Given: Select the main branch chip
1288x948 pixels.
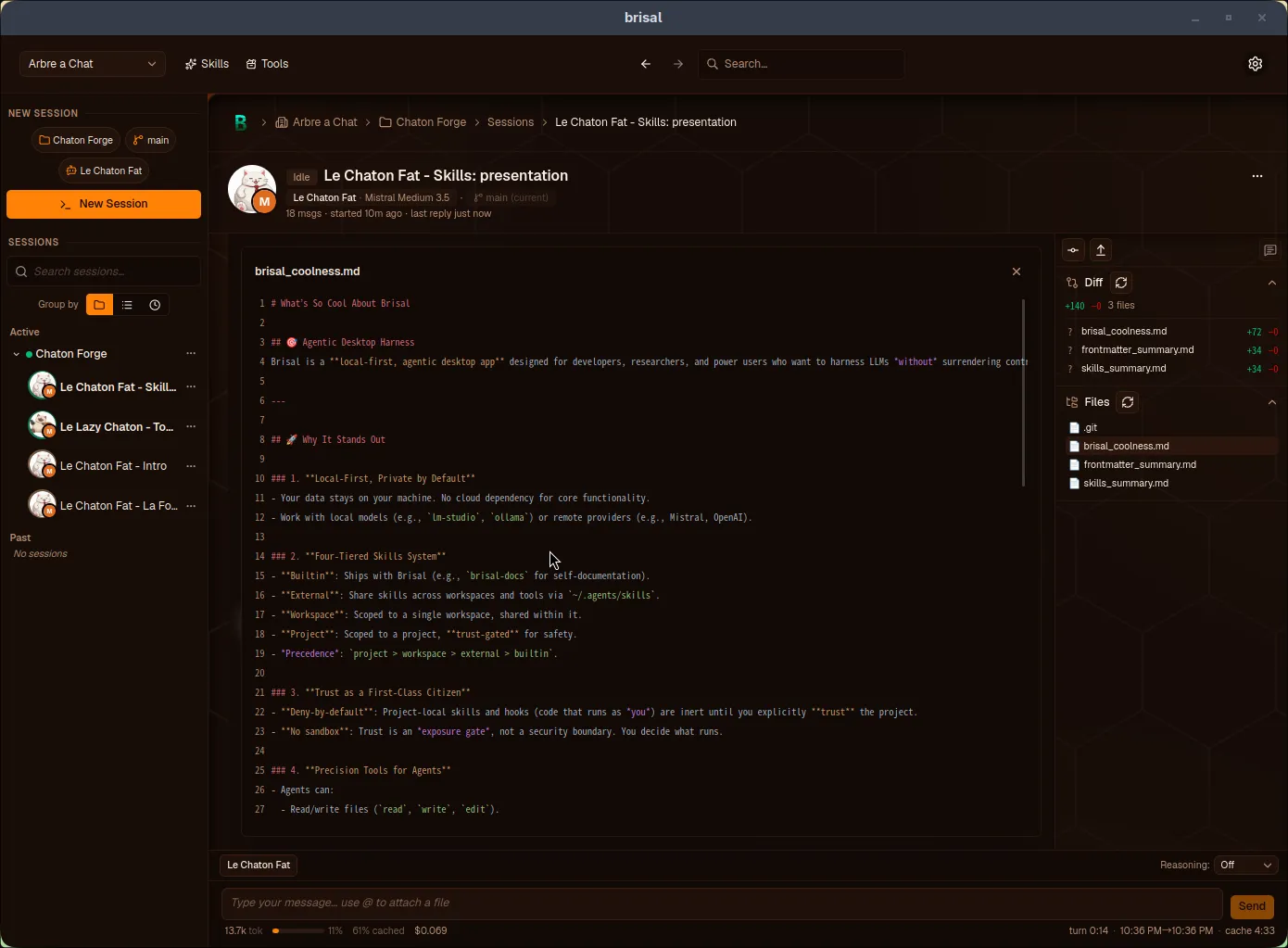Looking at the screenshot, I should pyautogui.click(x=151, y=140).
